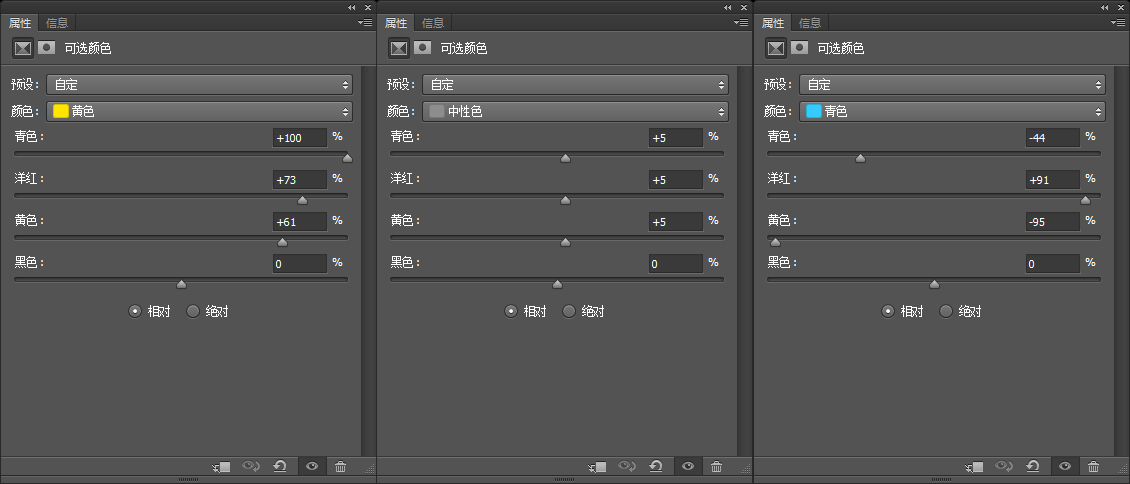1130x484 pixels.
Task: Switch to 属性 tab in Yellows panel
Action: point(19,23)
